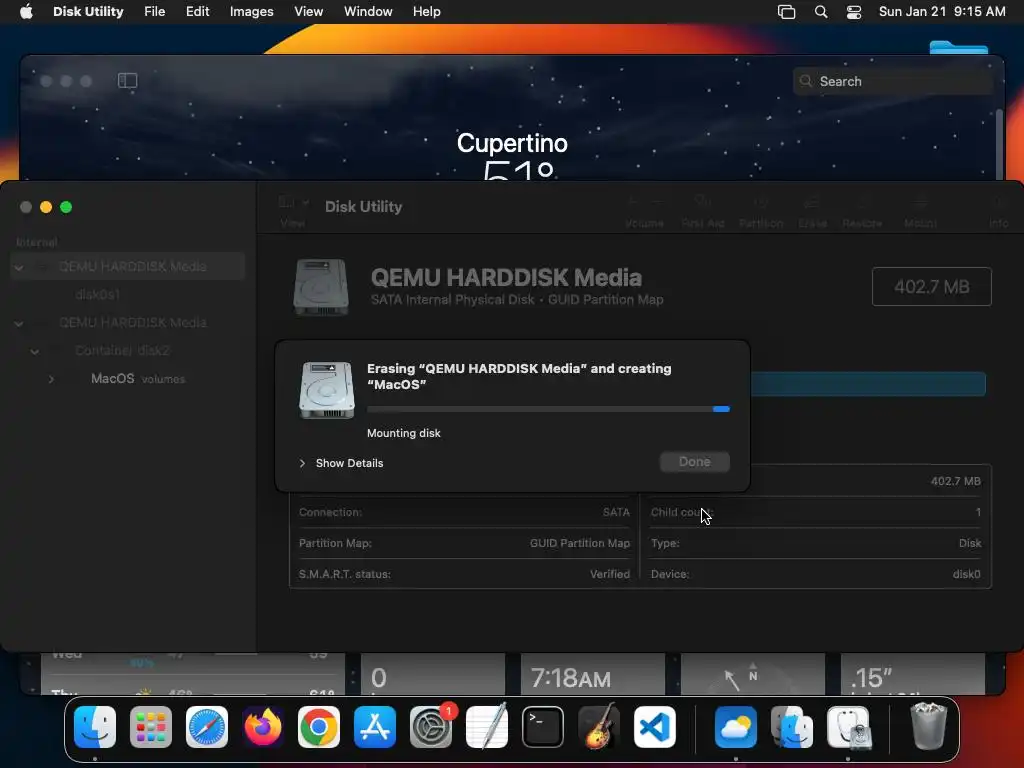Click the 'SATA' connection value
The image size is (1024, 768).
click(616, 512)
